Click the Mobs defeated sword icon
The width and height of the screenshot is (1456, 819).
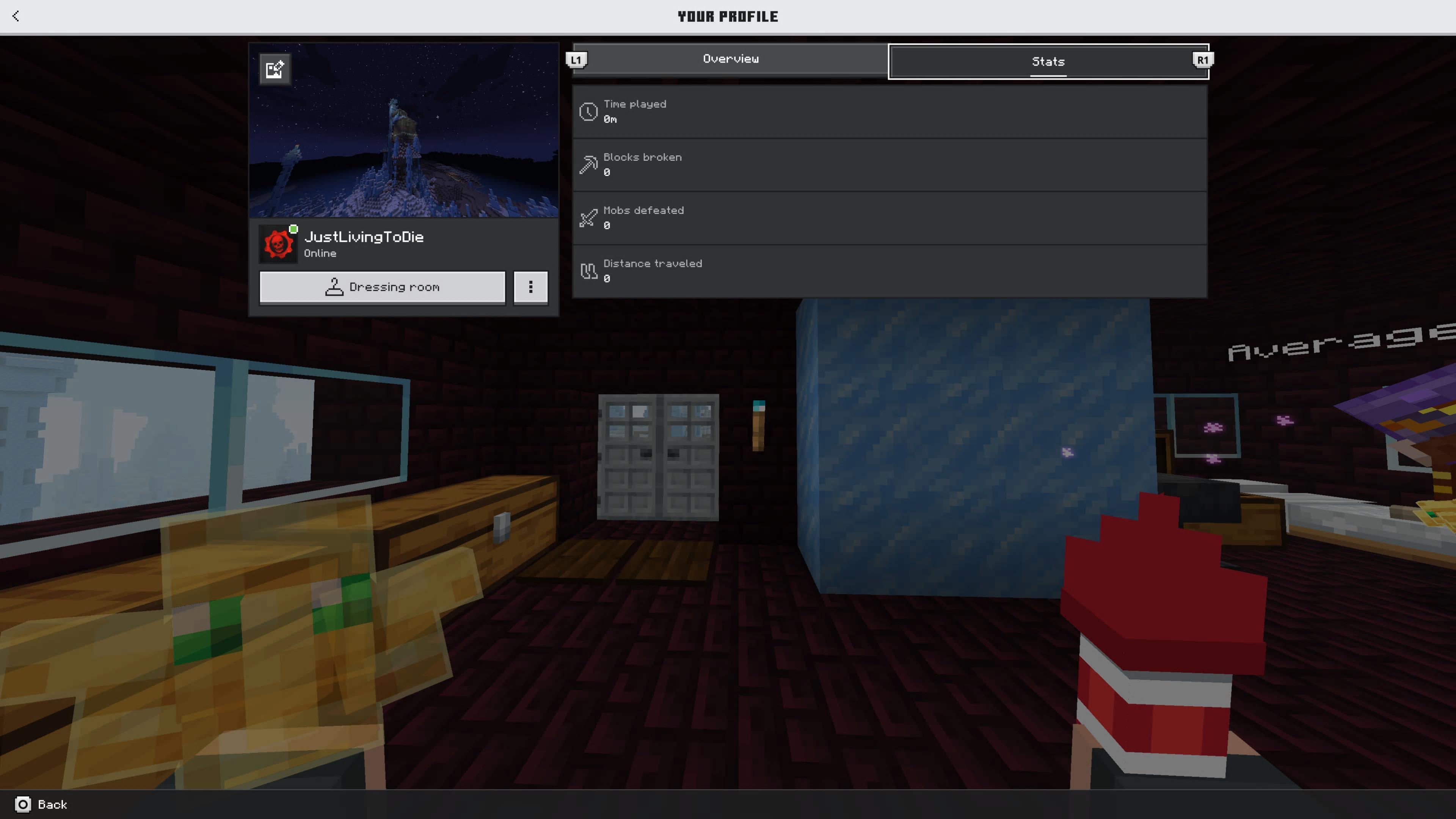click(x=588, y=218)
